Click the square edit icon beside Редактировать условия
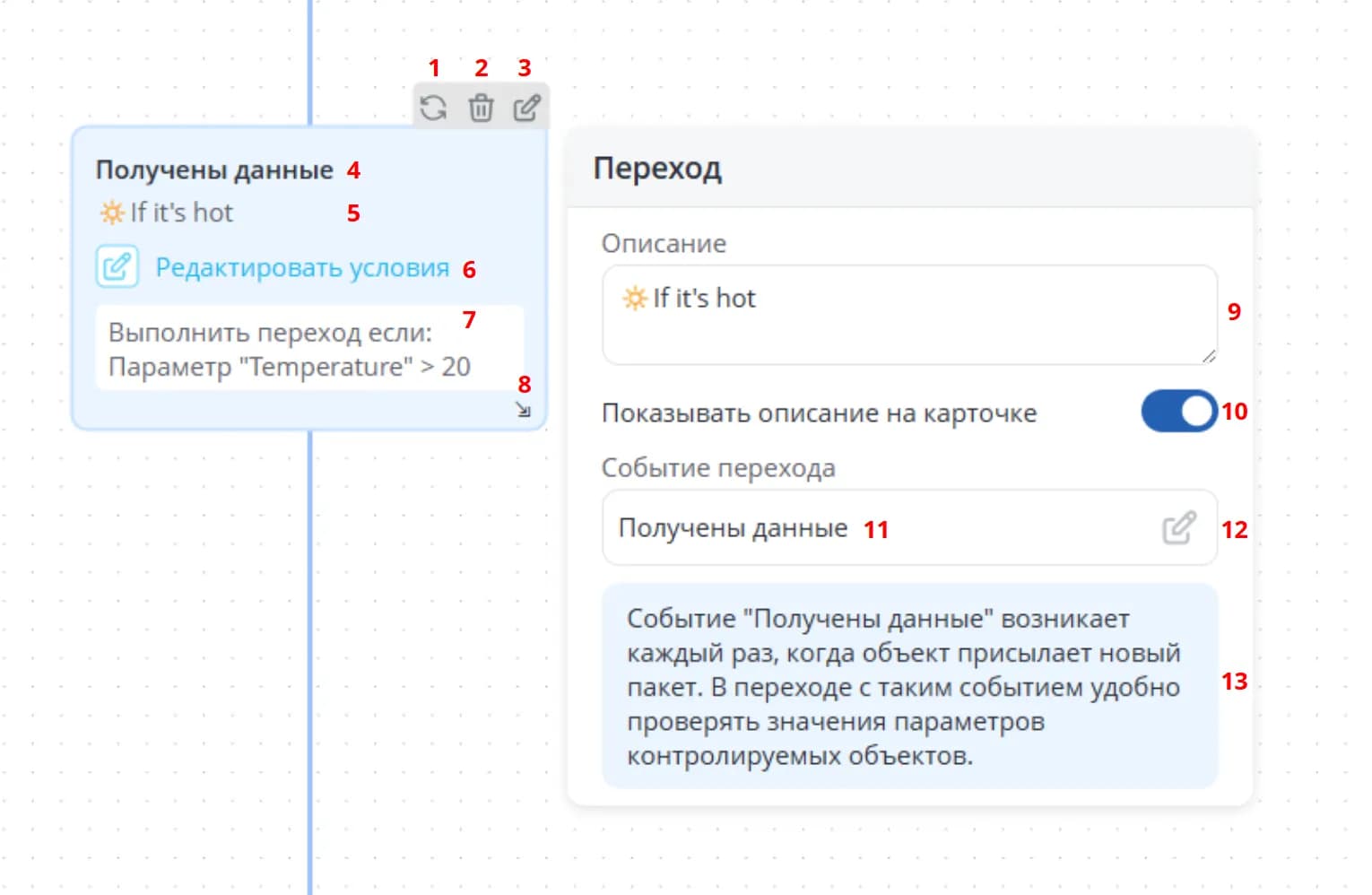 coord(117,266)
